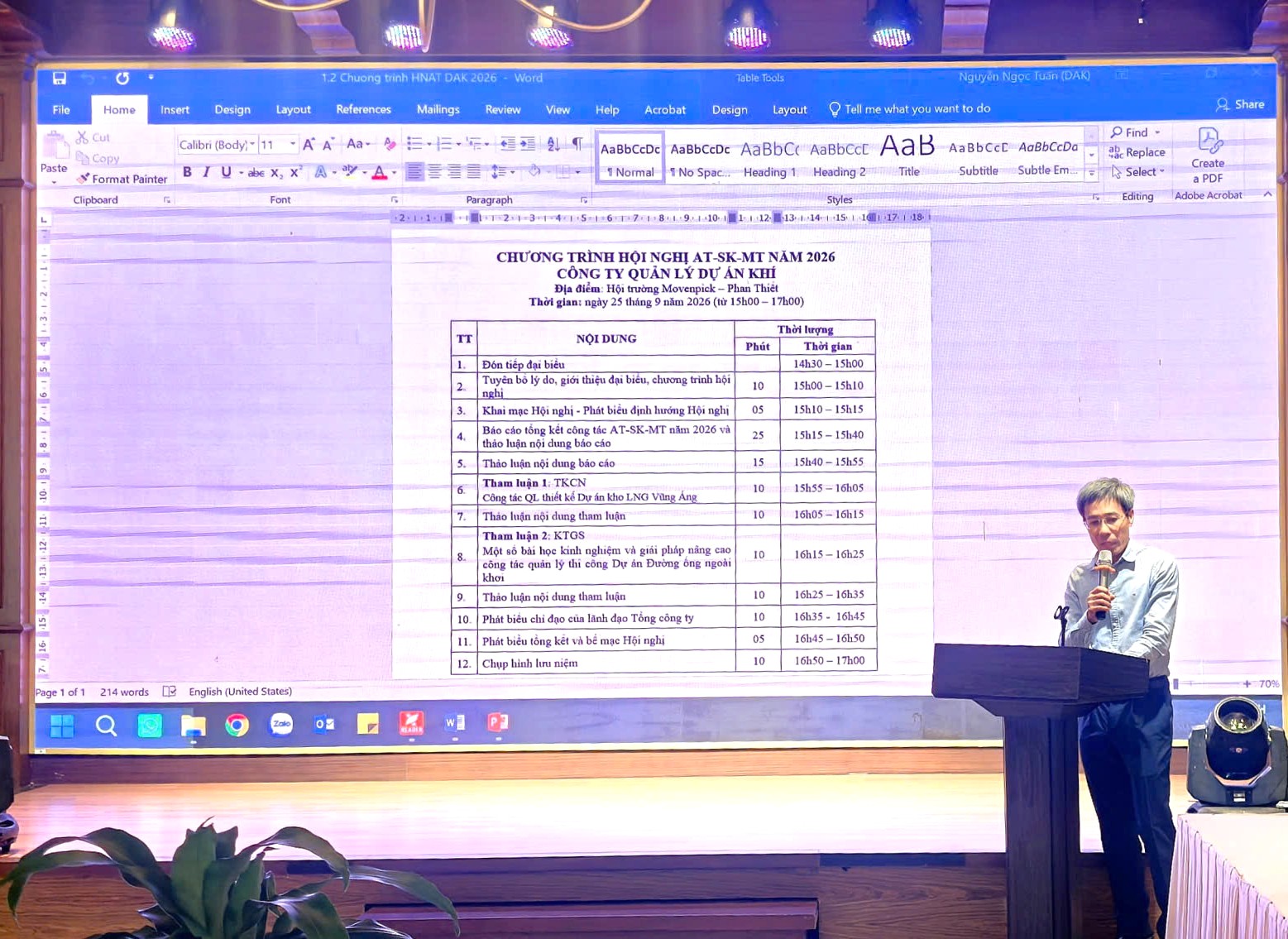1288x939 pixels.
Task: Click the Share button
Action: 1240,105
